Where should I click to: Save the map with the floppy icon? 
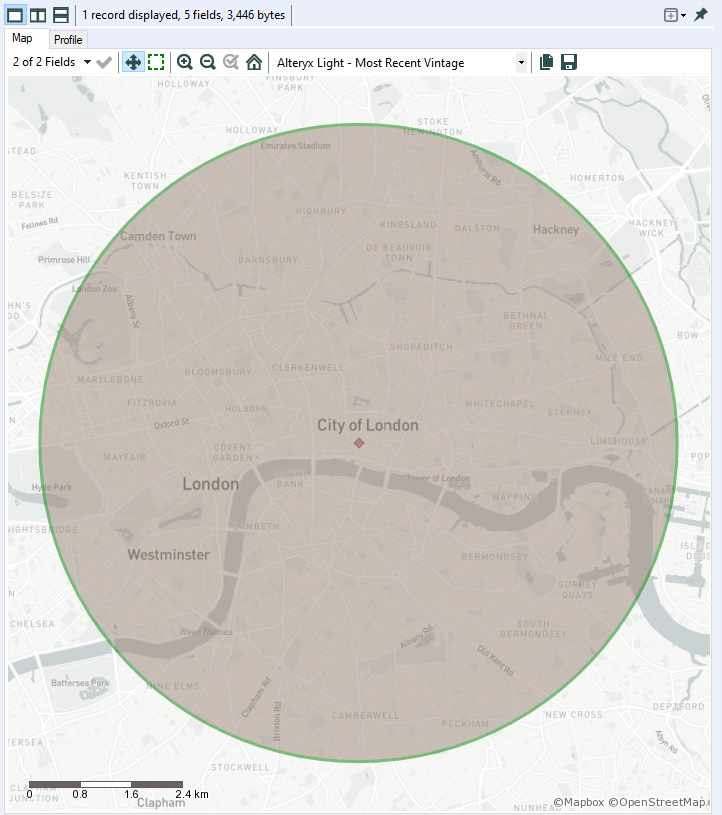tap(569, 62)
